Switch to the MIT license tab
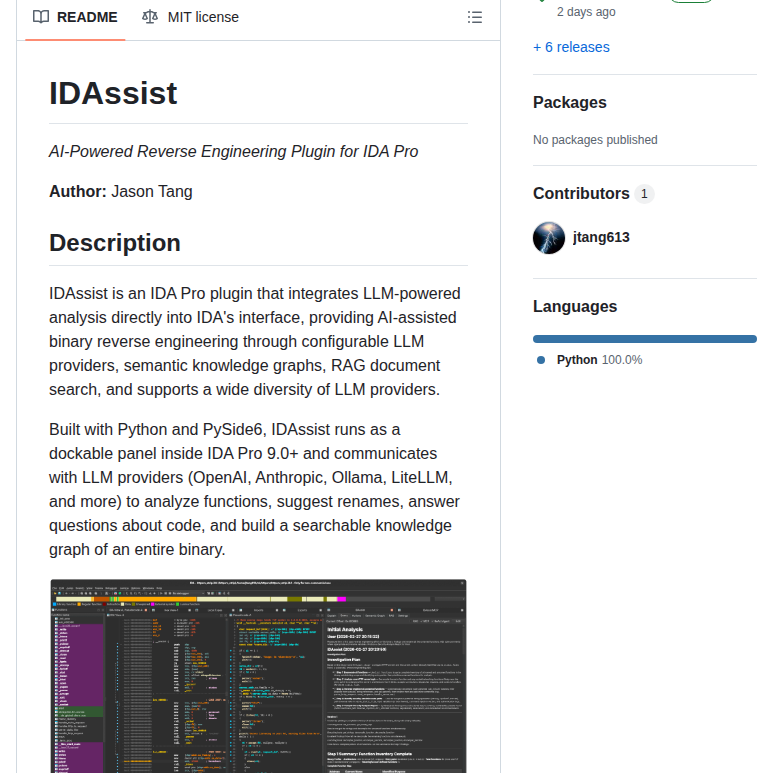This screenshot has height=773, width=781. (190, 17)
